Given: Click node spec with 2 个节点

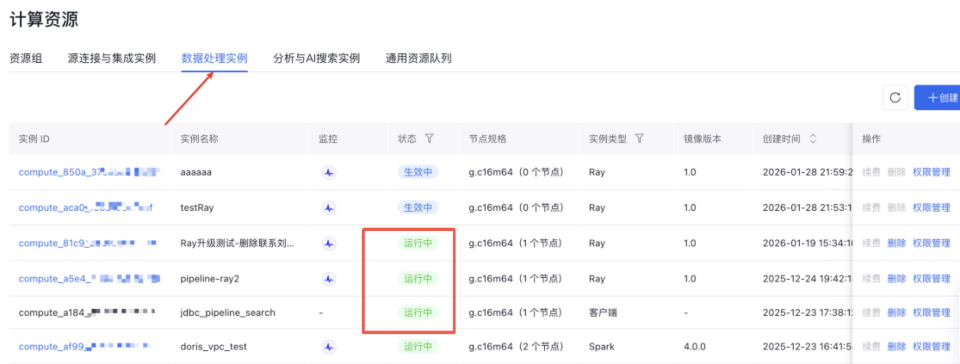Looking at the screenshot, I should pos(516,347).
